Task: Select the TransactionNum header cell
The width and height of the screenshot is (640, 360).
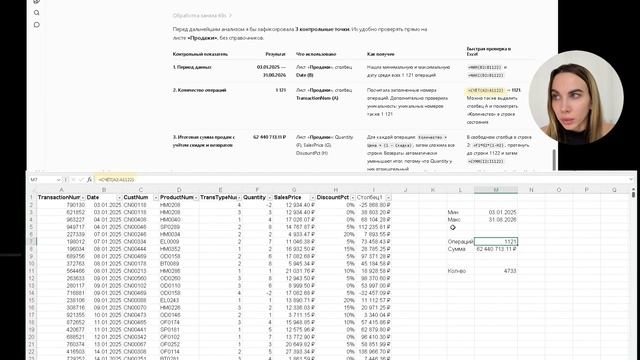Action: (x=61, y=198)
